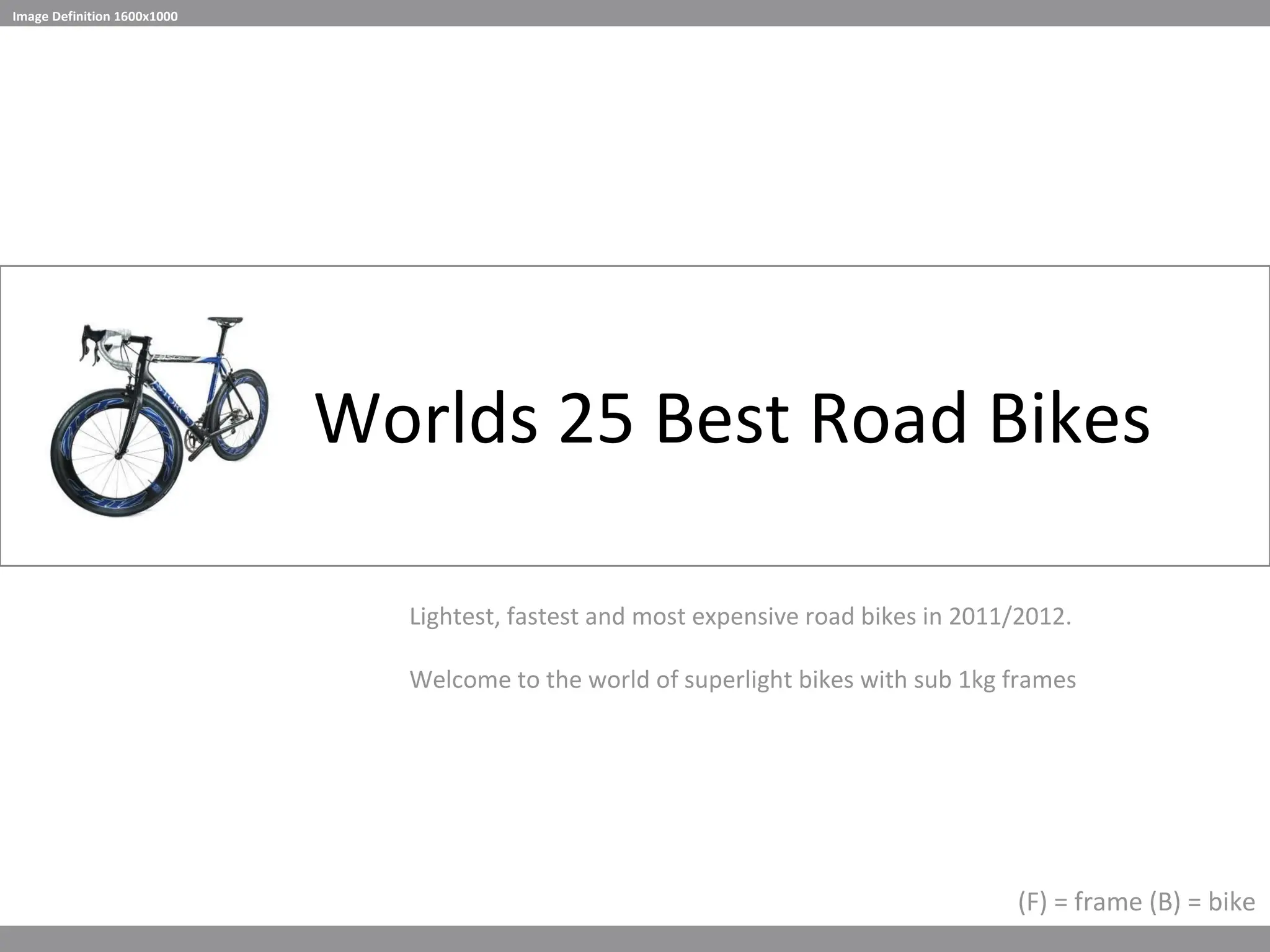Click the '(F) = frame' legend text
1270x952 pixels.
point(1080,902)
